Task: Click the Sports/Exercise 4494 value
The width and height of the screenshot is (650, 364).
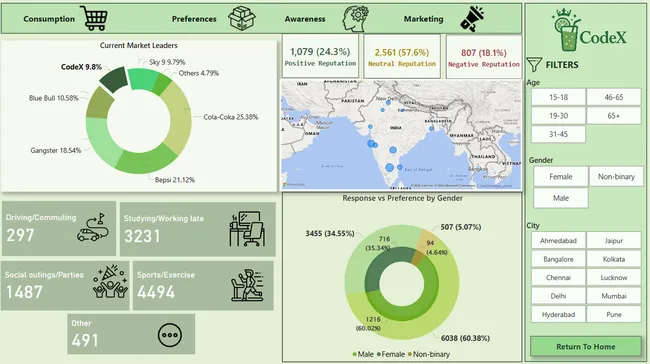Action: click(x=156, y=292)
